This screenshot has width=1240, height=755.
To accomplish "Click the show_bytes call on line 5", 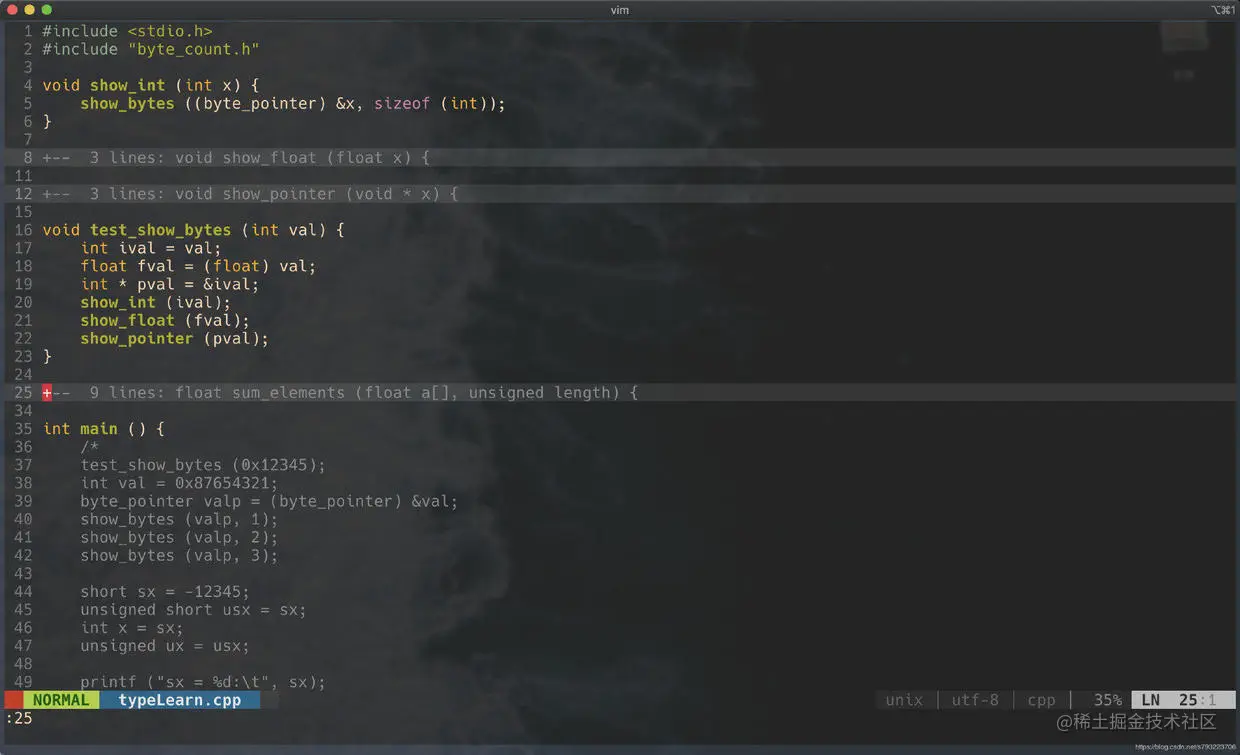I will click(x=127, y=103).
